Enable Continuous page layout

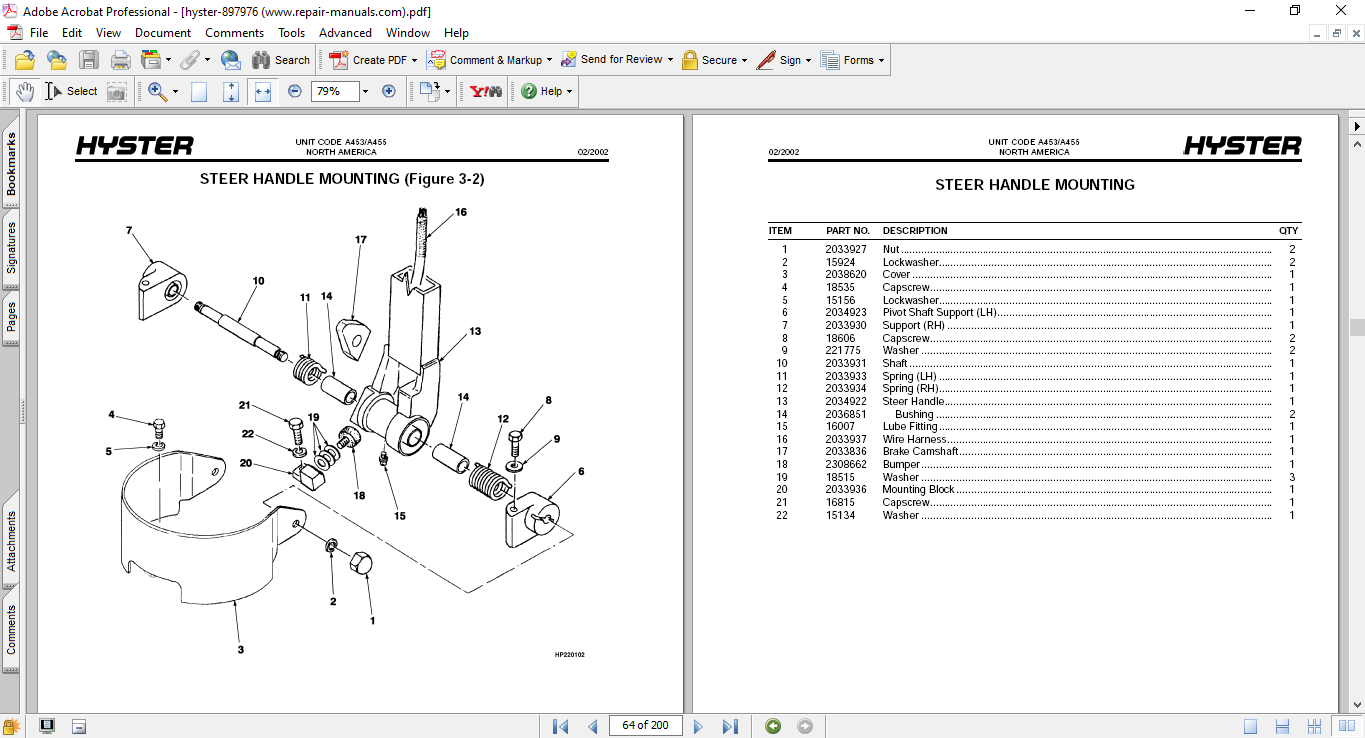click(1282, 726)
